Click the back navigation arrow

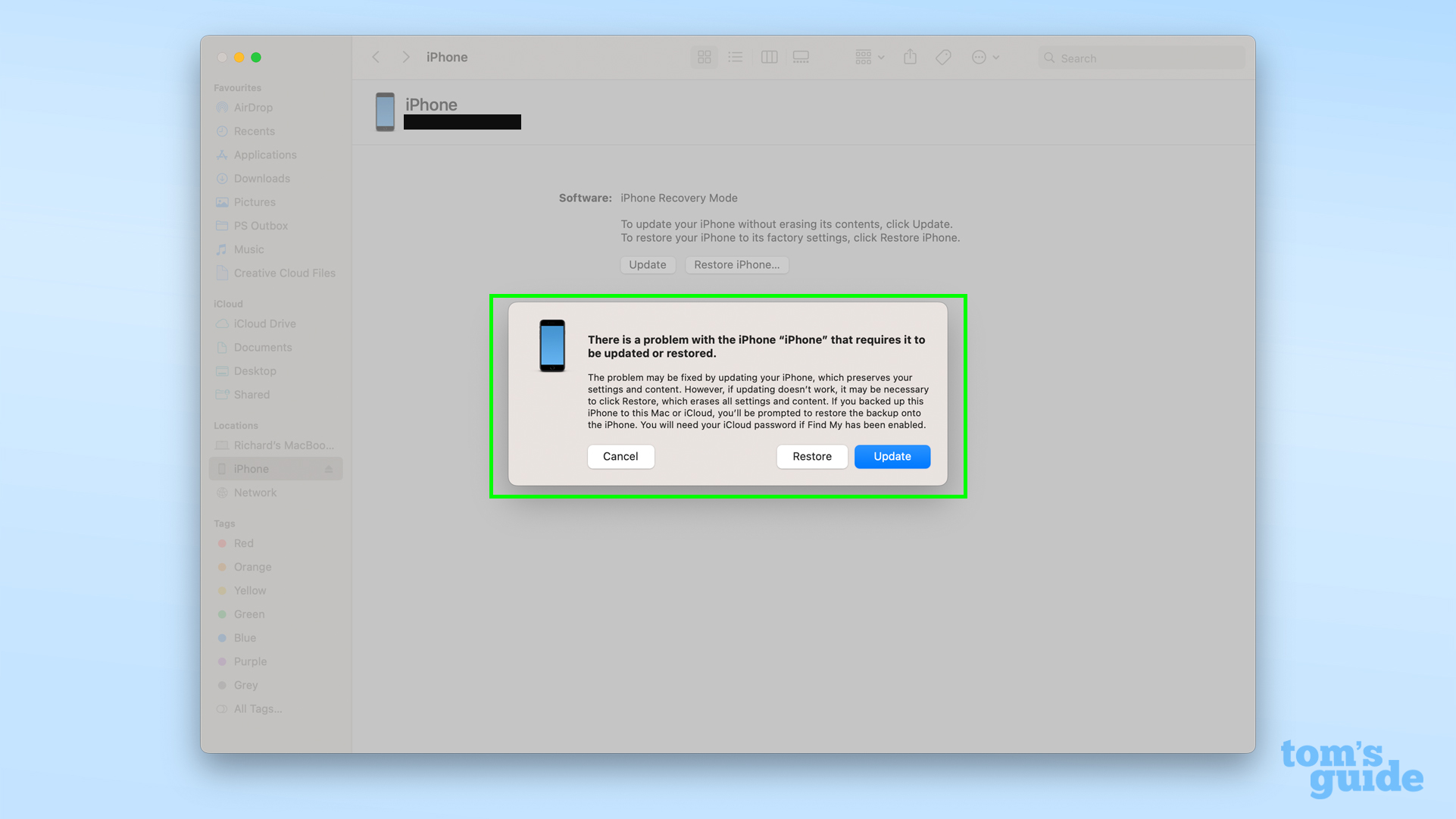click(x=377, y=57)
